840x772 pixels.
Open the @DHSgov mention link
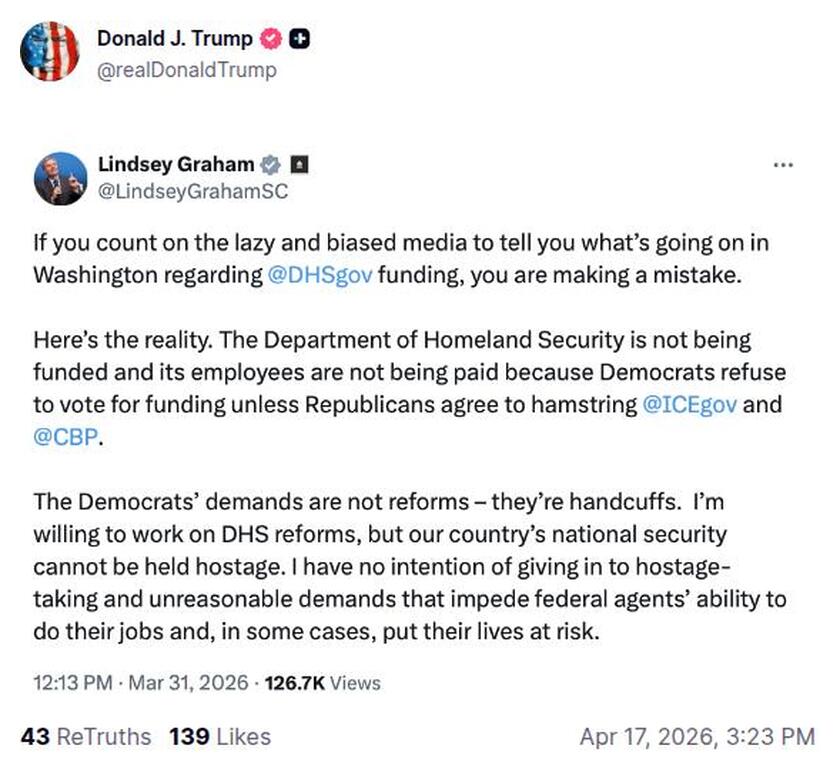point(321,275)
